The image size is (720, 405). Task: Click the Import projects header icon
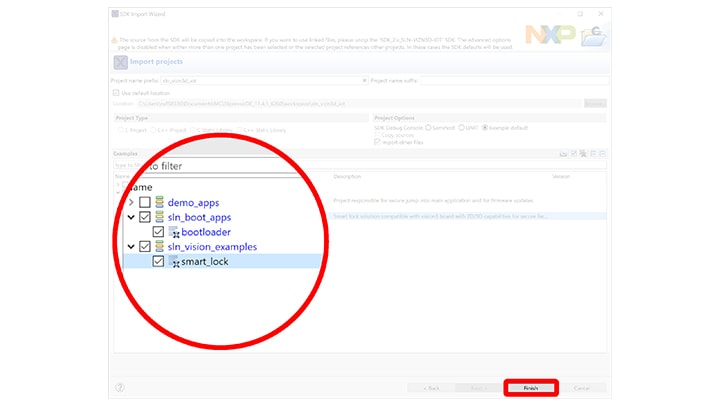pyautogui.click(x=122, y=62)
